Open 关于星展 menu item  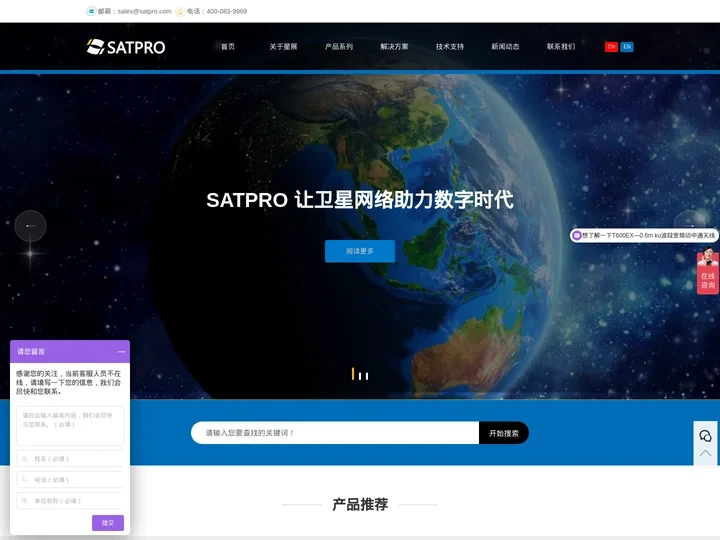click(x=283, y=46)
